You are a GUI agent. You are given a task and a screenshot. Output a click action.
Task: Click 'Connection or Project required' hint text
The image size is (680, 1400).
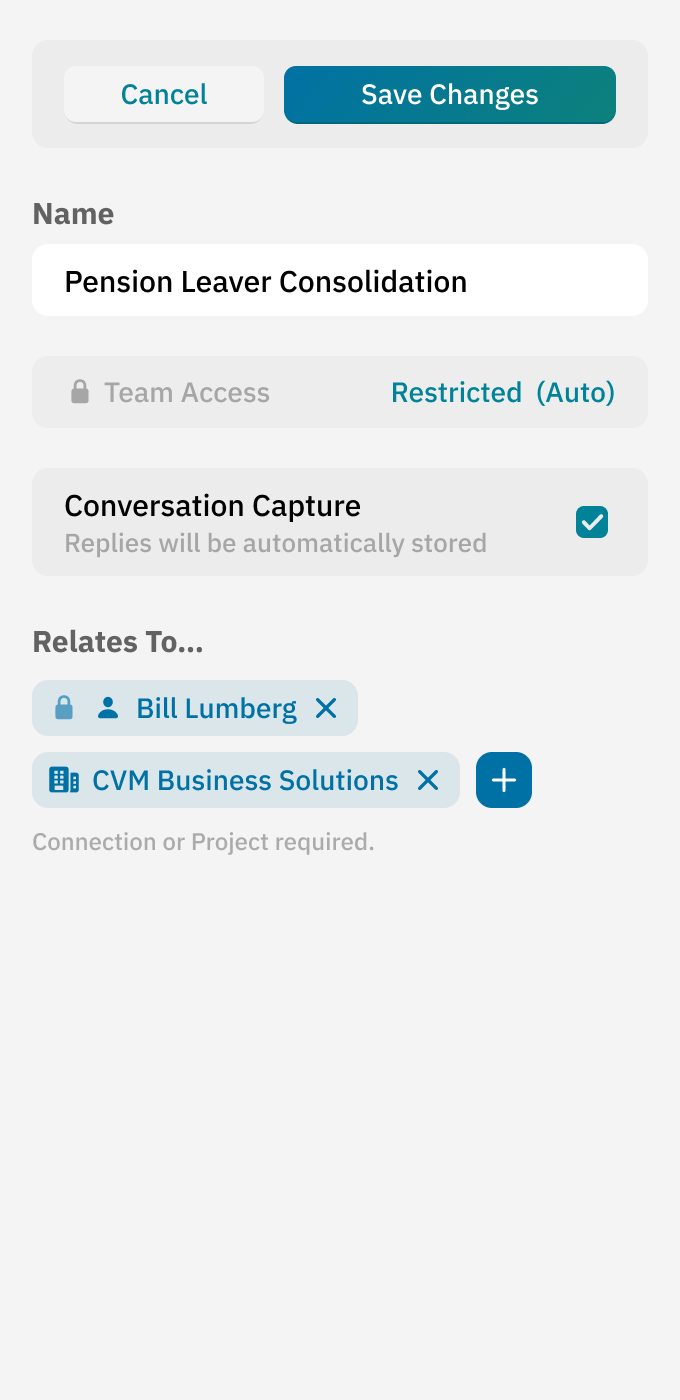(x=203, y=842)
